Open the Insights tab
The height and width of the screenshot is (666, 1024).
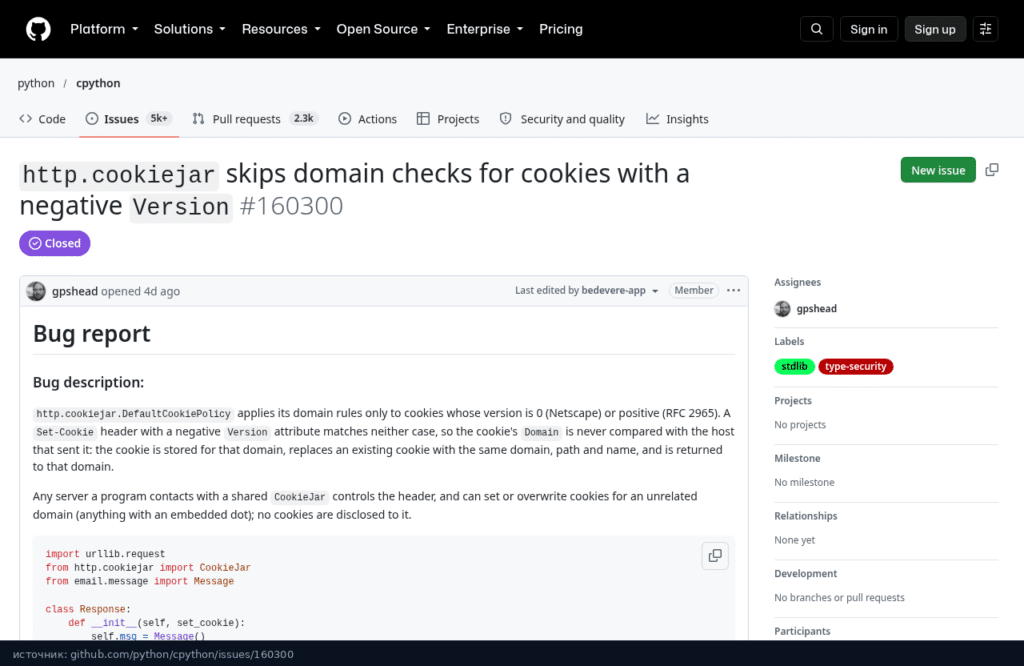coord(677,119)
